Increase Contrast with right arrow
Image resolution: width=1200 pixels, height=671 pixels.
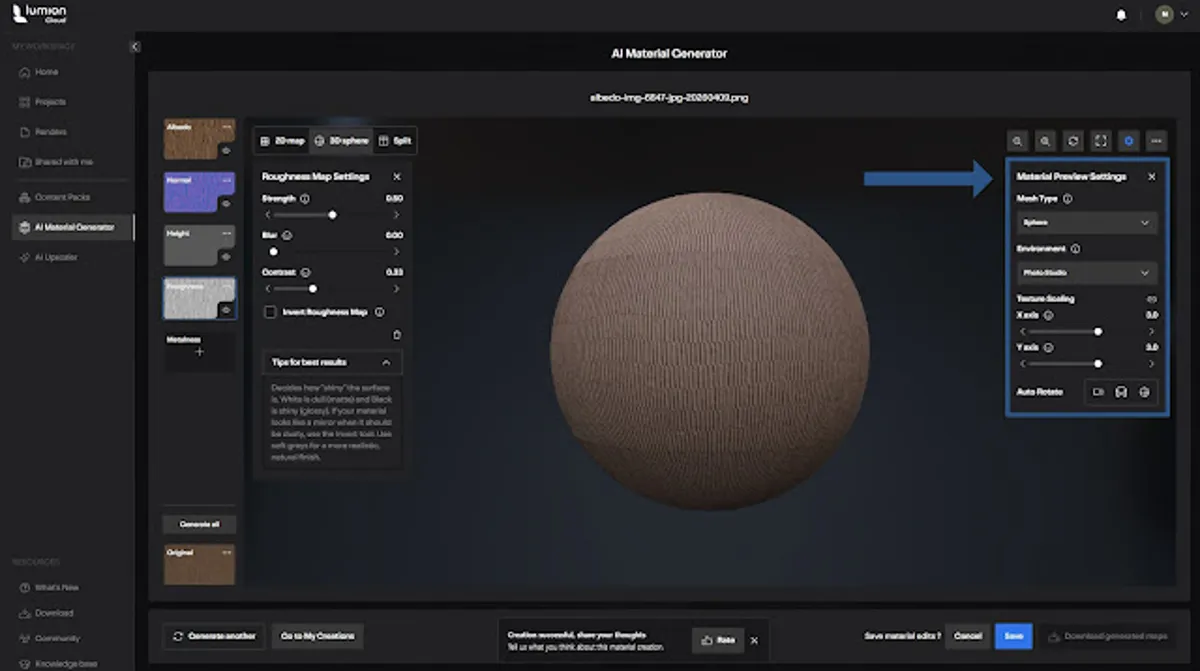click(x=397, y=289)
